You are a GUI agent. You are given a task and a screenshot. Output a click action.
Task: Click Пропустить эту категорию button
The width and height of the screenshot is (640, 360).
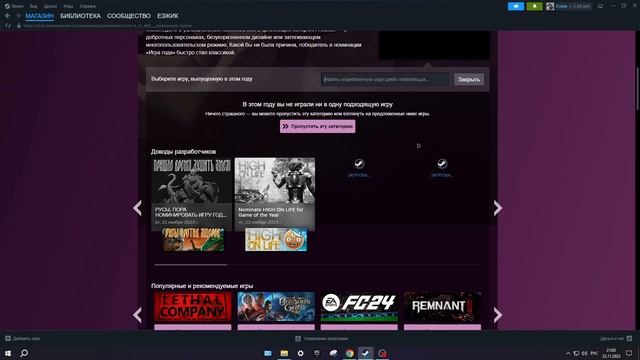click(318, 127)
